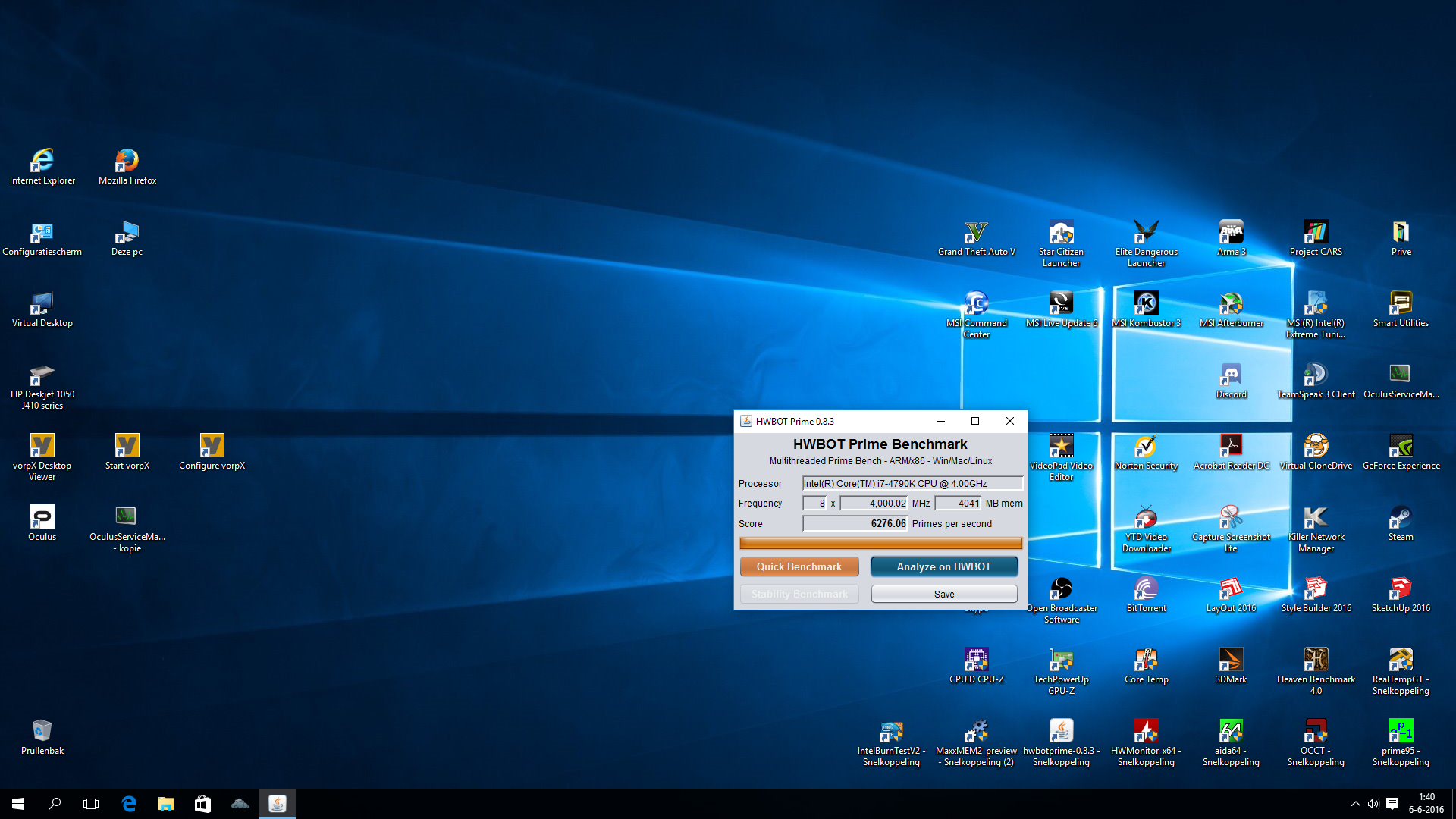Select the CPUID CPU-Z icon

coord(977,666)
